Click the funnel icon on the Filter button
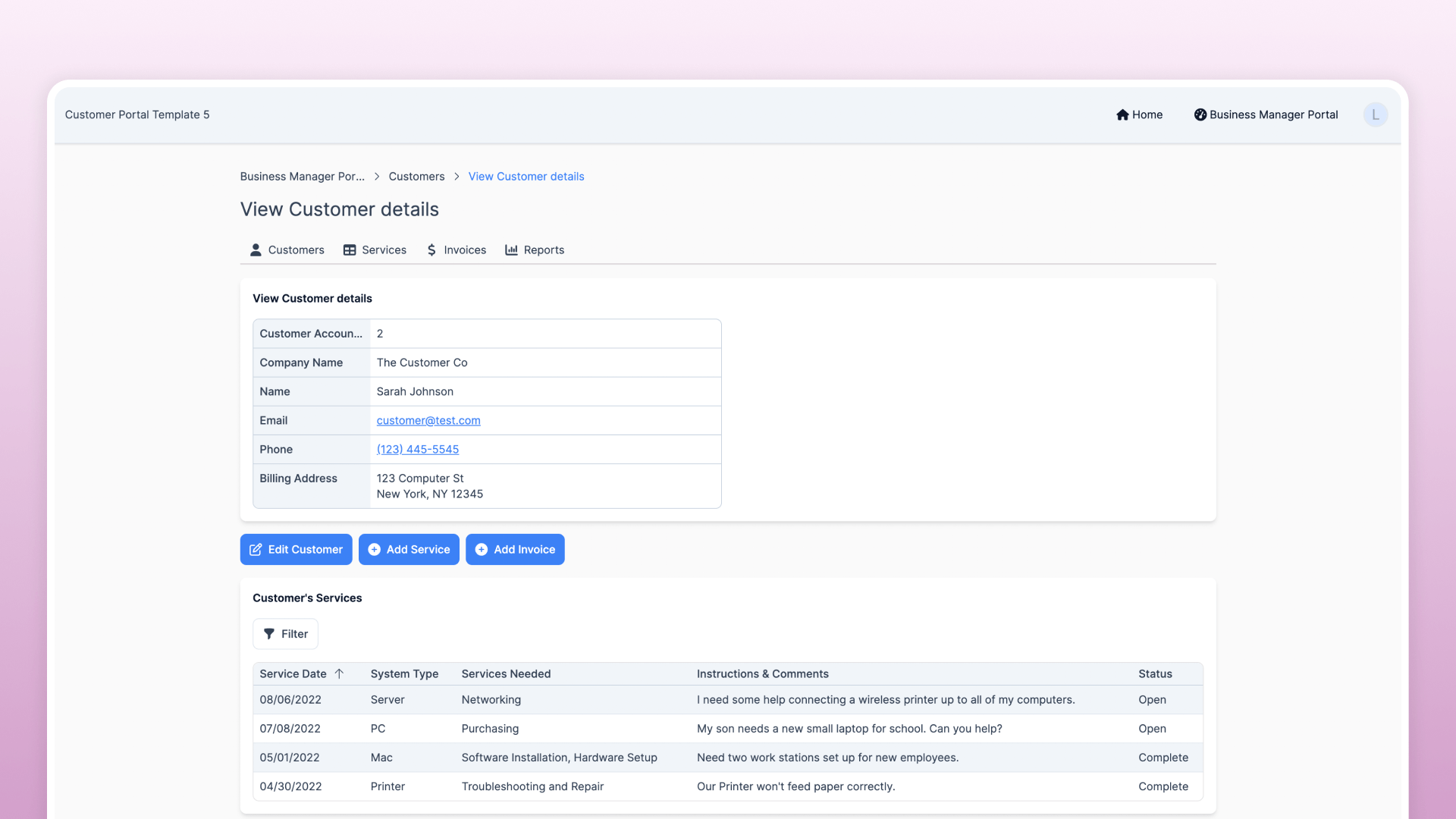The image size is (1456, 819). [x=269, y=634]
